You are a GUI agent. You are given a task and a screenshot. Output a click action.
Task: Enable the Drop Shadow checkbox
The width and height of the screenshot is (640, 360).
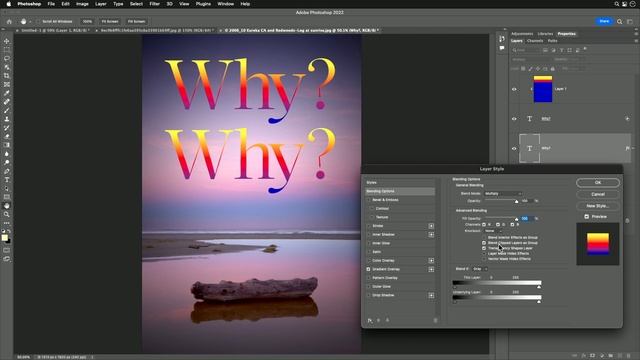coord(368,295)
